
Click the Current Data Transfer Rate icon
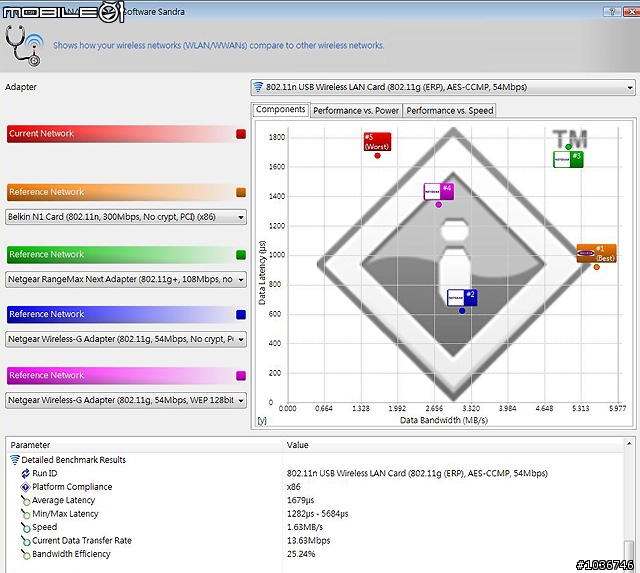point(25,541)
